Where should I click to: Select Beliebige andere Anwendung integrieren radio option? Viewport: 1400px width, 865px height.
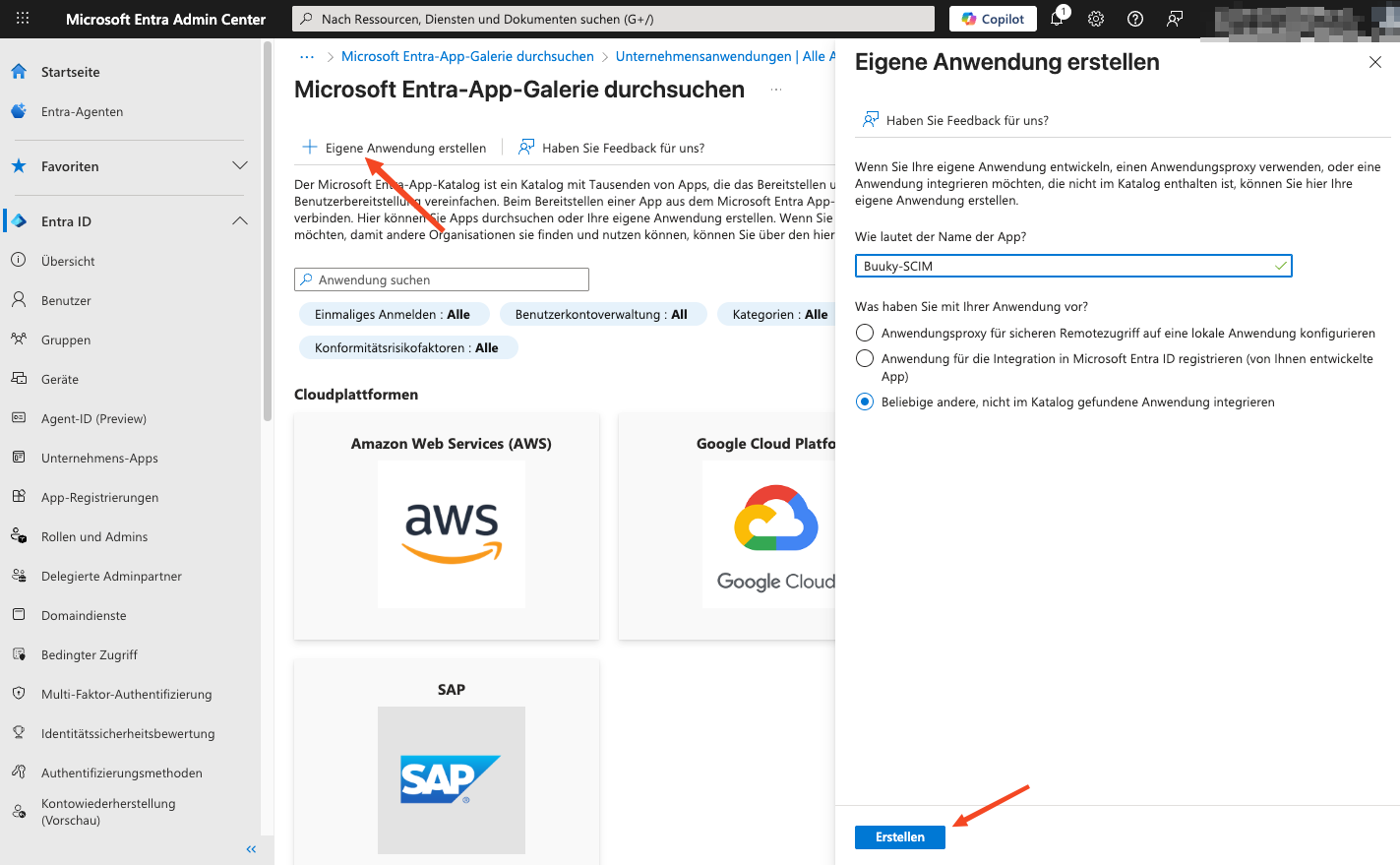click(x=865, y=402)
